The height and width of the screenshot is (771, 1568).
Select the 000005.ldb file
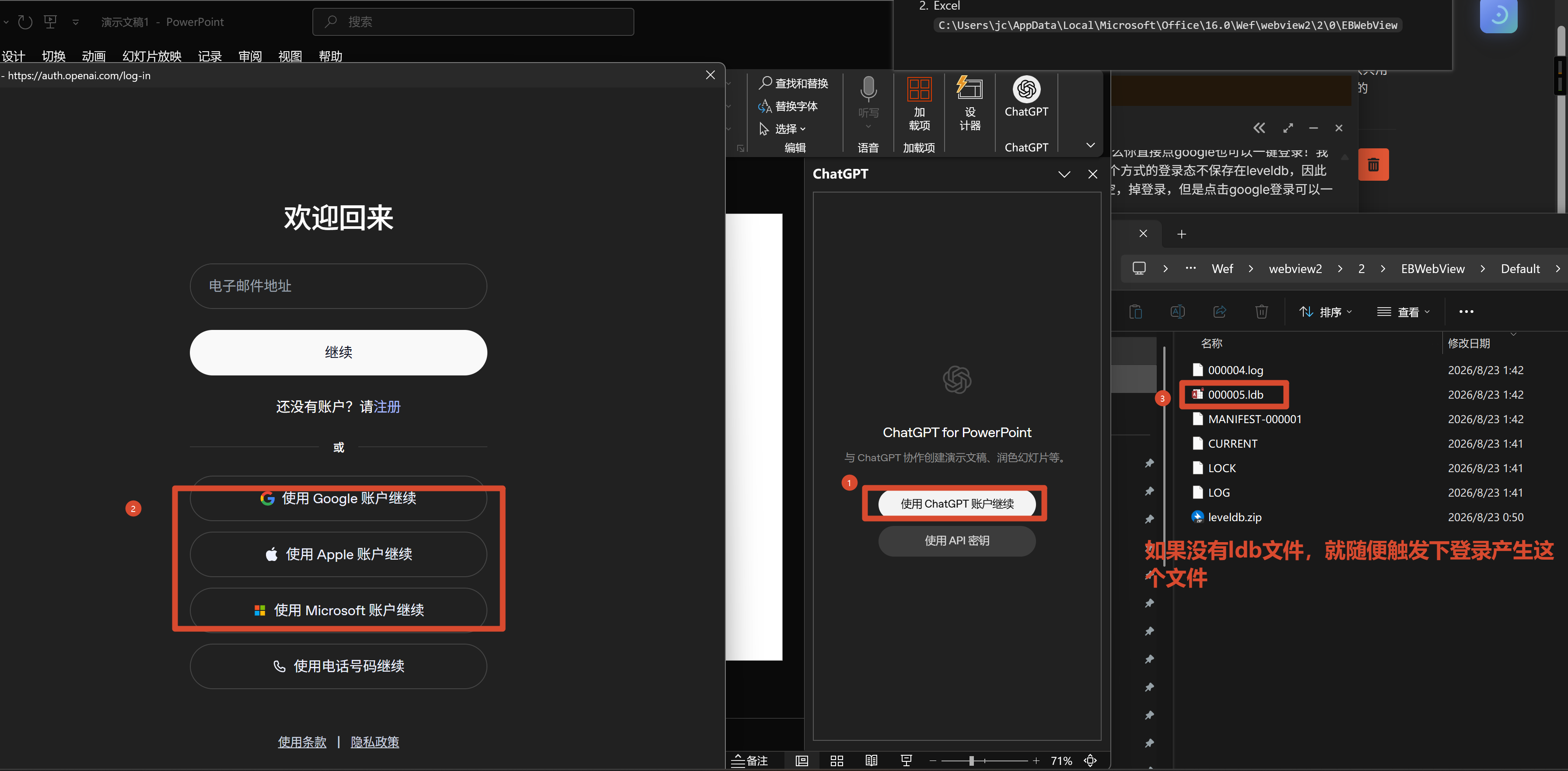point(1235,395)
